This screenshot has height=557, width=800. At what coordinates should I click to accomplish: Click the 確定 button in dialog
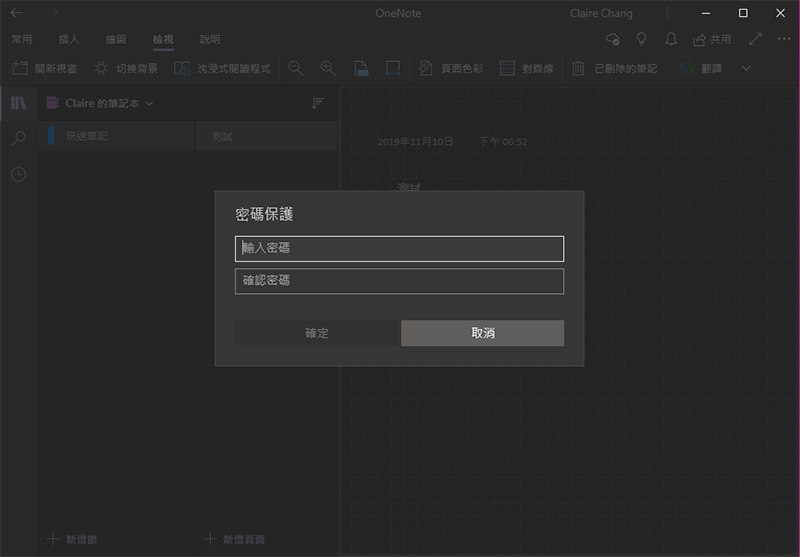tap(316, 333)
